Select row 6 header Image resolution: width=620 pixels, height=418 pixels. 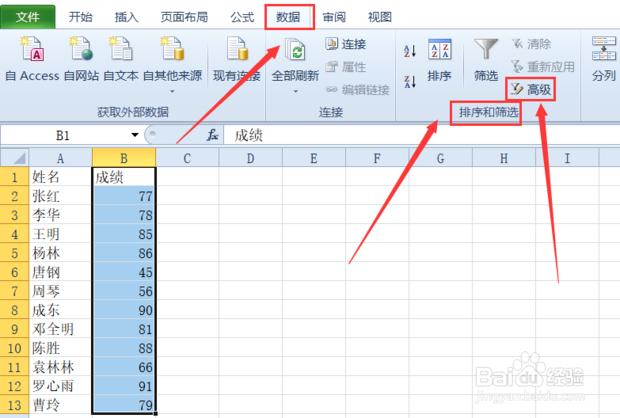click(15, 272)
